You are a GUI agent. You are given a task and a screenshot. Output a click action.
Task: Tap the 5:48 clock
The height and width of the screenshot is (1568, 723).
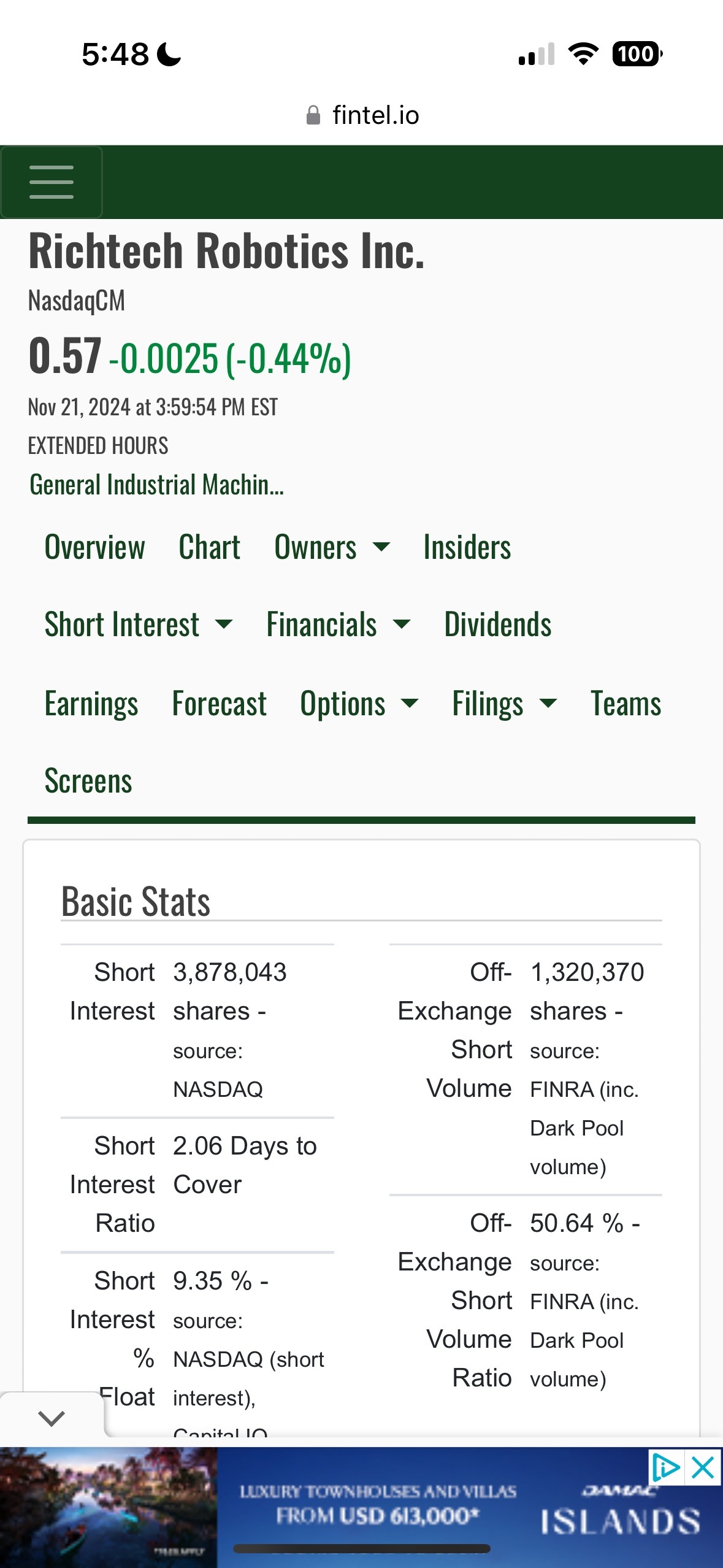pos(115,54)
